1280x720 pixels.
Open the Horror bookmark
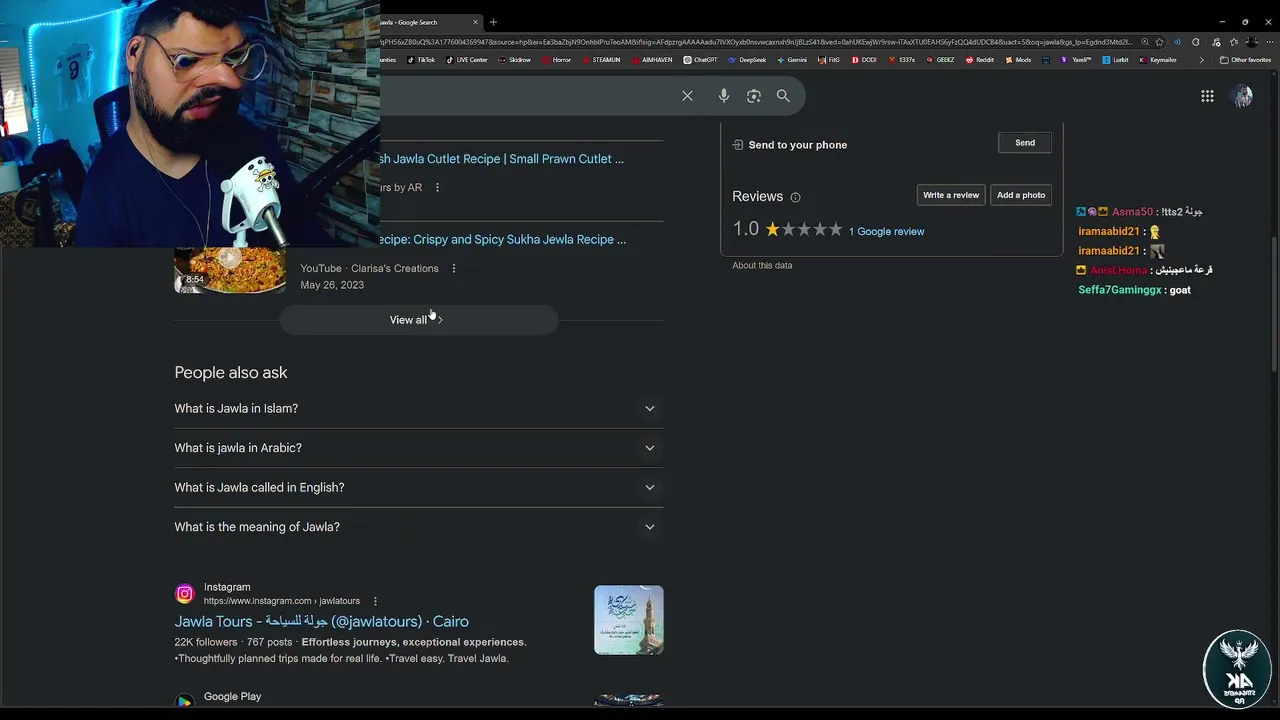coord(557,60)
